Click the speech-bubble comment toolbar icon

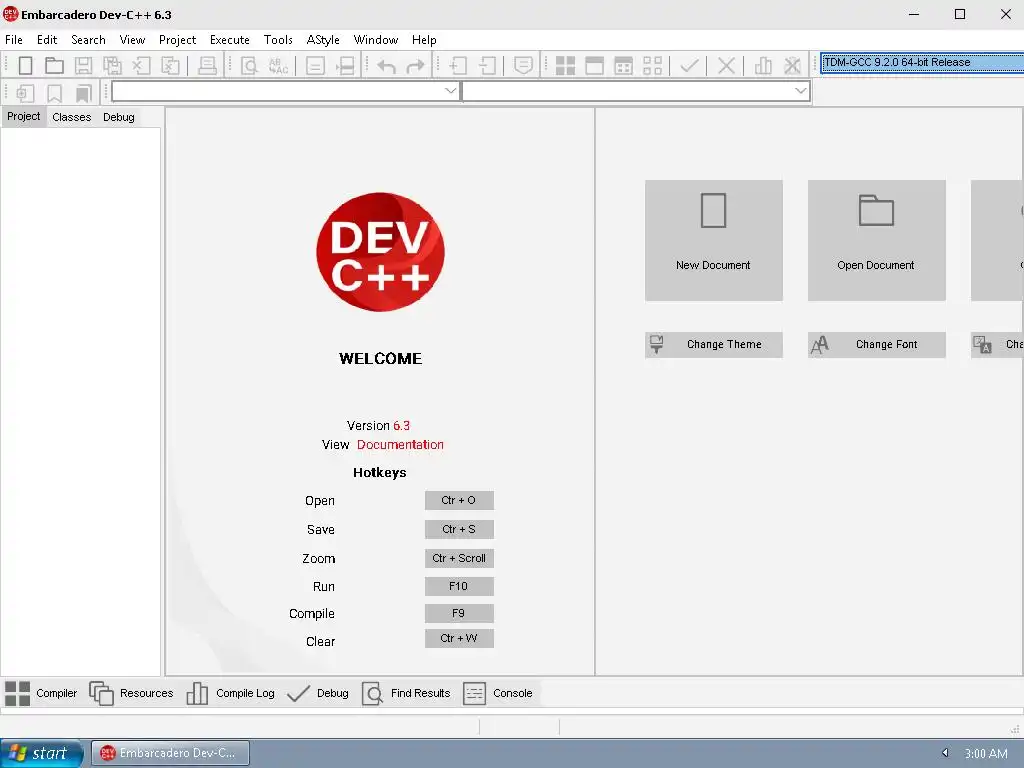tap(523, 65)
